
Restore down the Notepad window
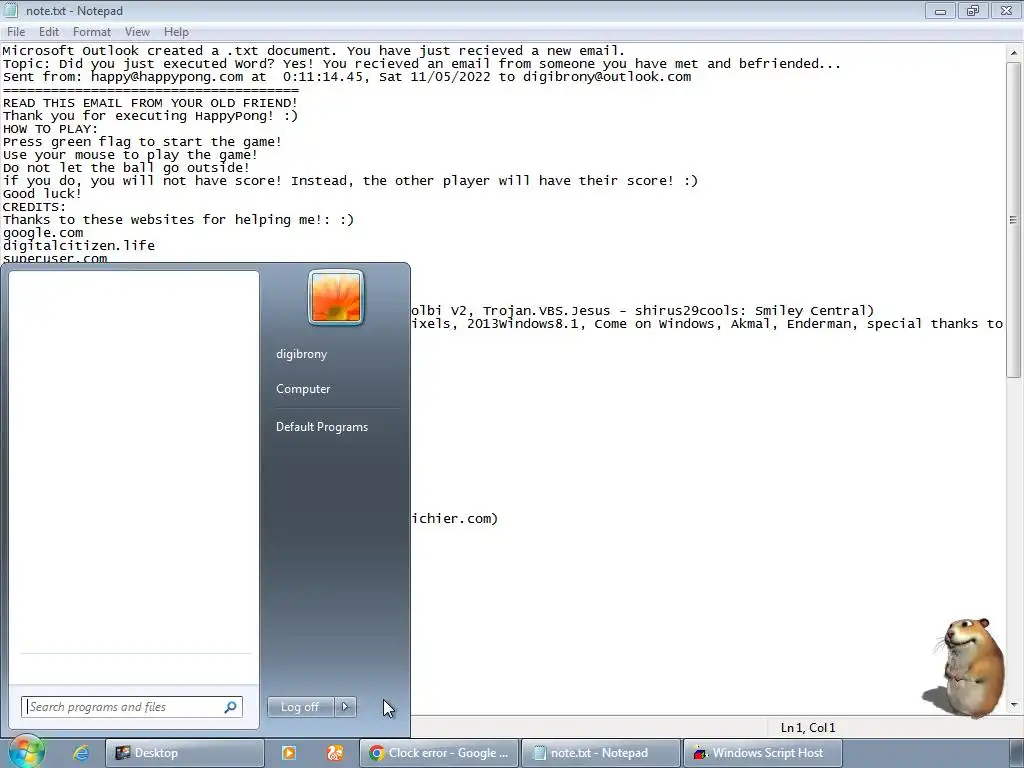coord(973,10)
